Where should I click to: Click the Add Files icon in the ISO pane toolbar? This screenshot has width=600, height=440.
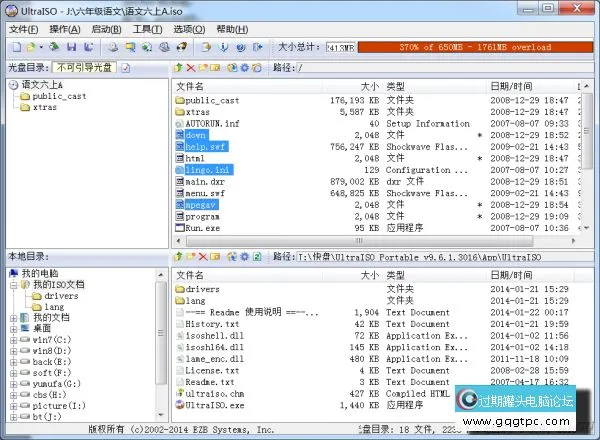pyautogui.click(x=232, y=68)
